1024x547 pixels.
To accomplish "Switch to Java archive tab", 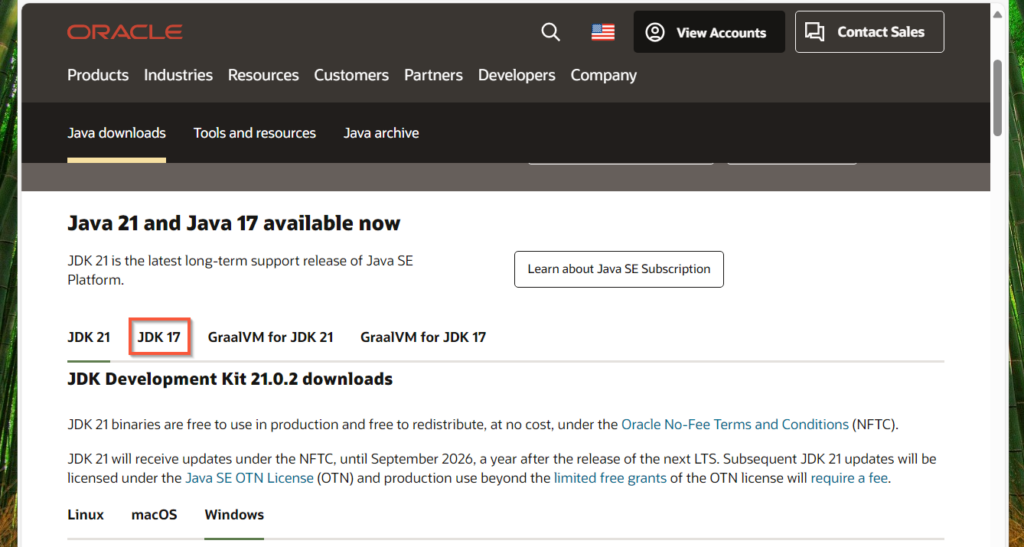I will (x=381, y=133).
